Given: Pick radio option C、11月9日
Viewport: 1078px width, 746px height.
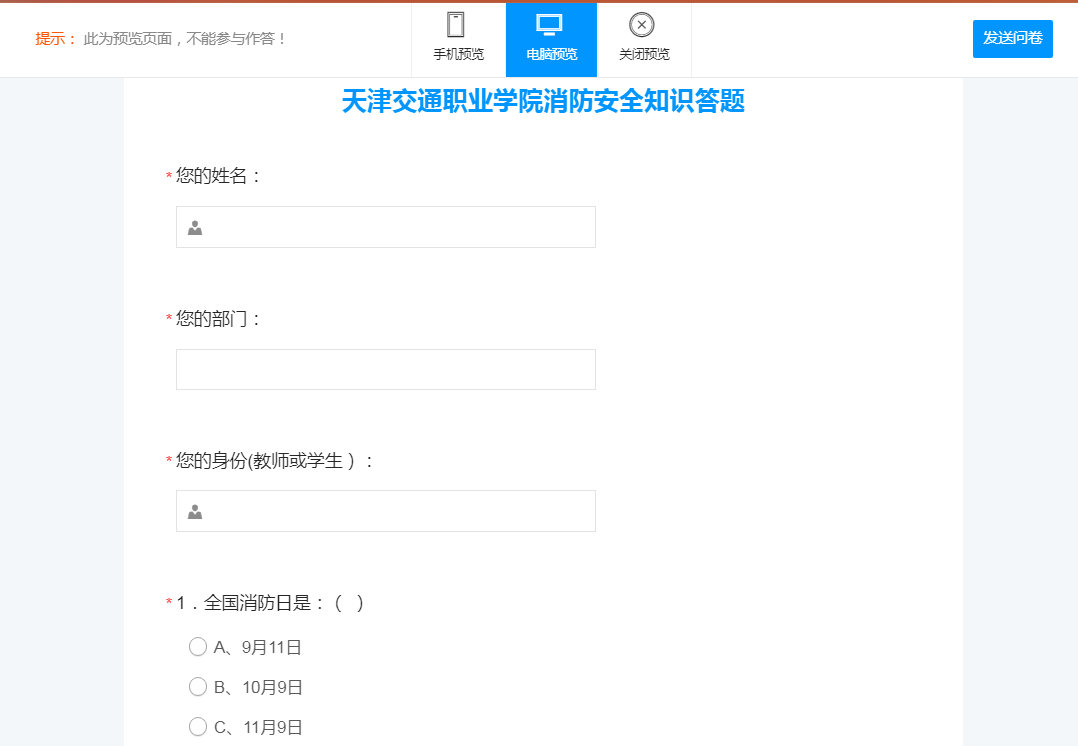Looking at the screenshot, I should click(x=198, y=727).
